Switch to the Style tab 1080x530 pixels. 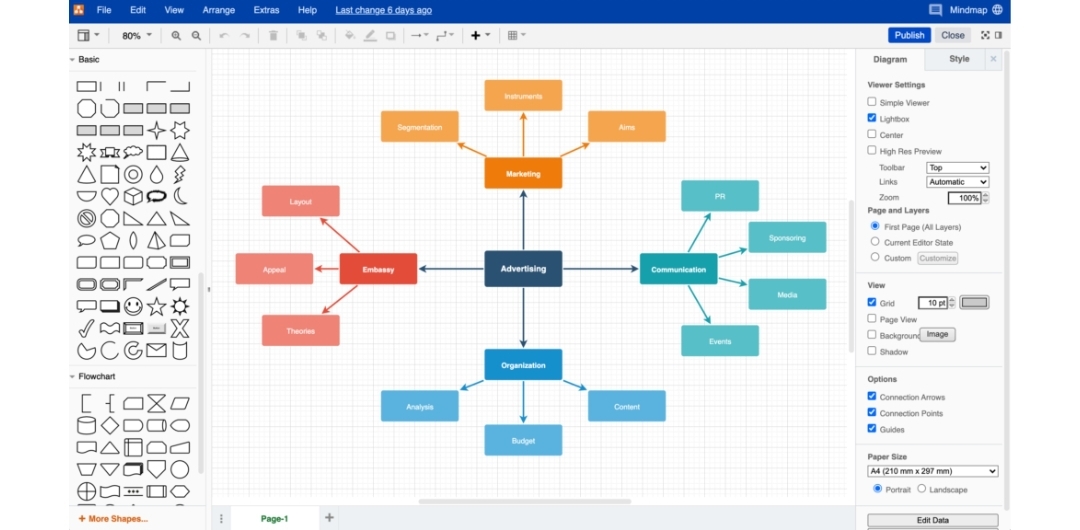tap(959, 59)
